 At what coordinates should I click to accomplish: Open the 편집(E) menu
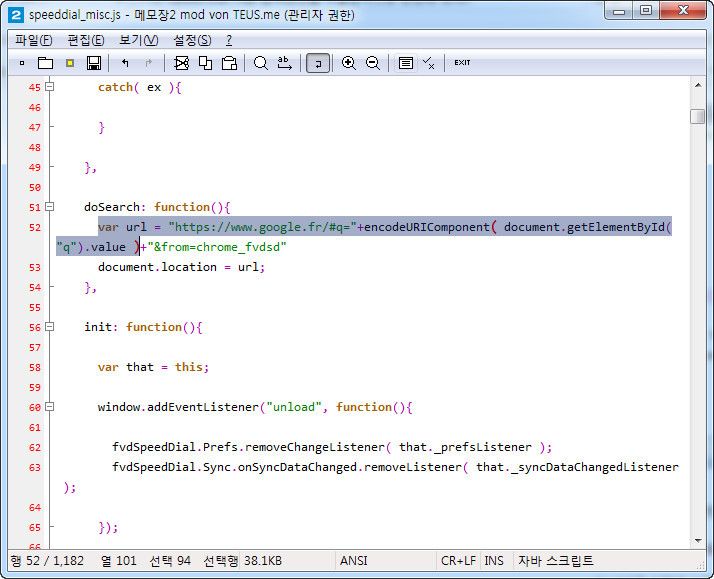click(x=86, y=40)
